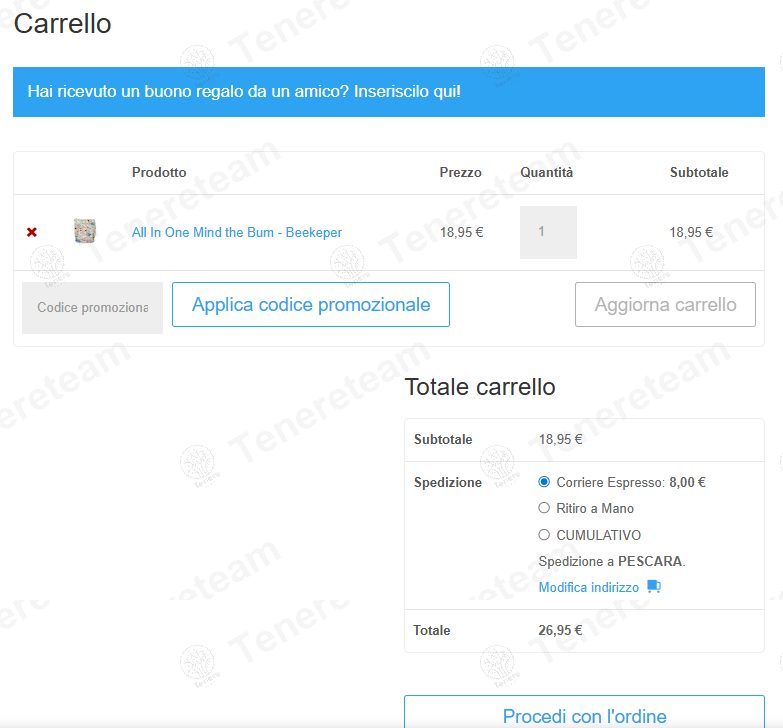Select CUMULATIVO shipping option
The image size is (783, 728).
(x=544, y=535)
